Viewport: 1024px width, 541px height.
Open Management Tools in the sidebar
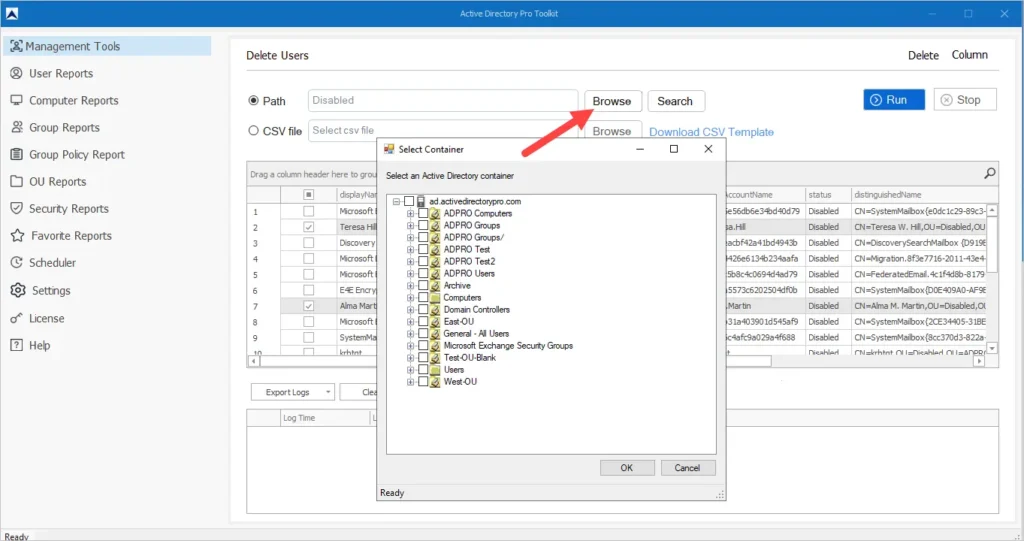(x=107, y=46)
